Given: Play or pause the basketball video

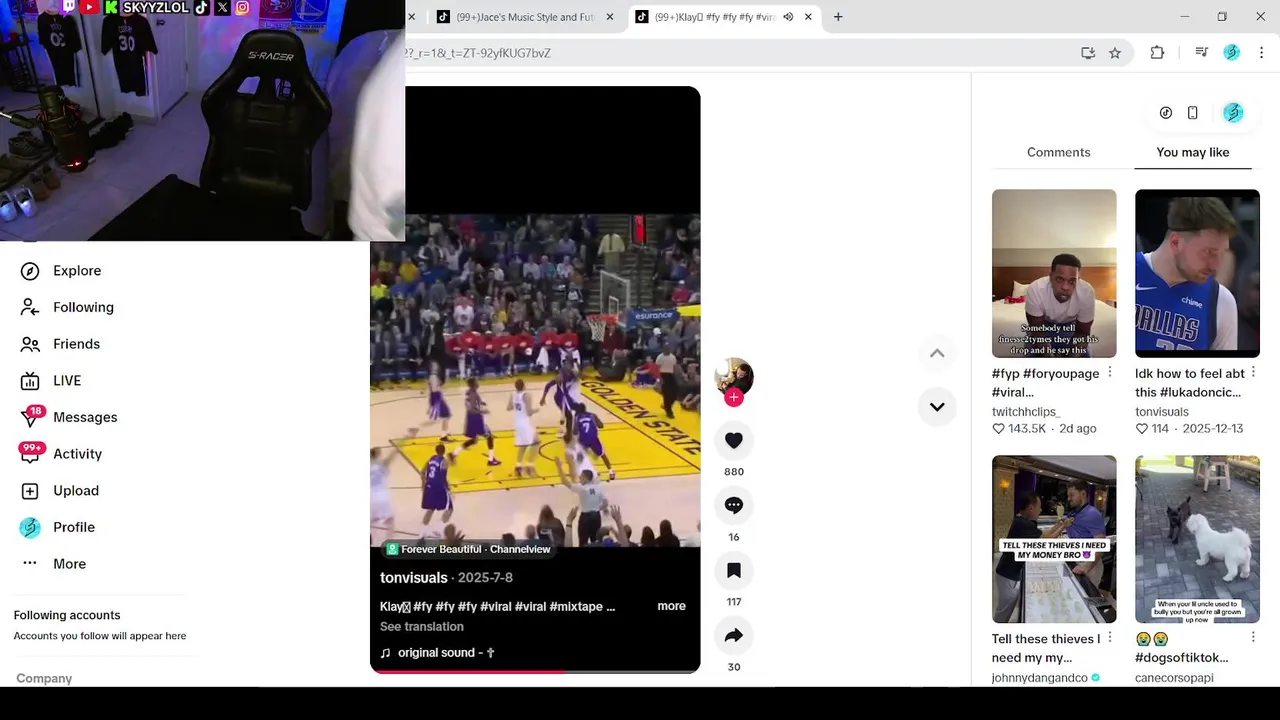Looking at the screenshot, I should (x=535, y=380).
